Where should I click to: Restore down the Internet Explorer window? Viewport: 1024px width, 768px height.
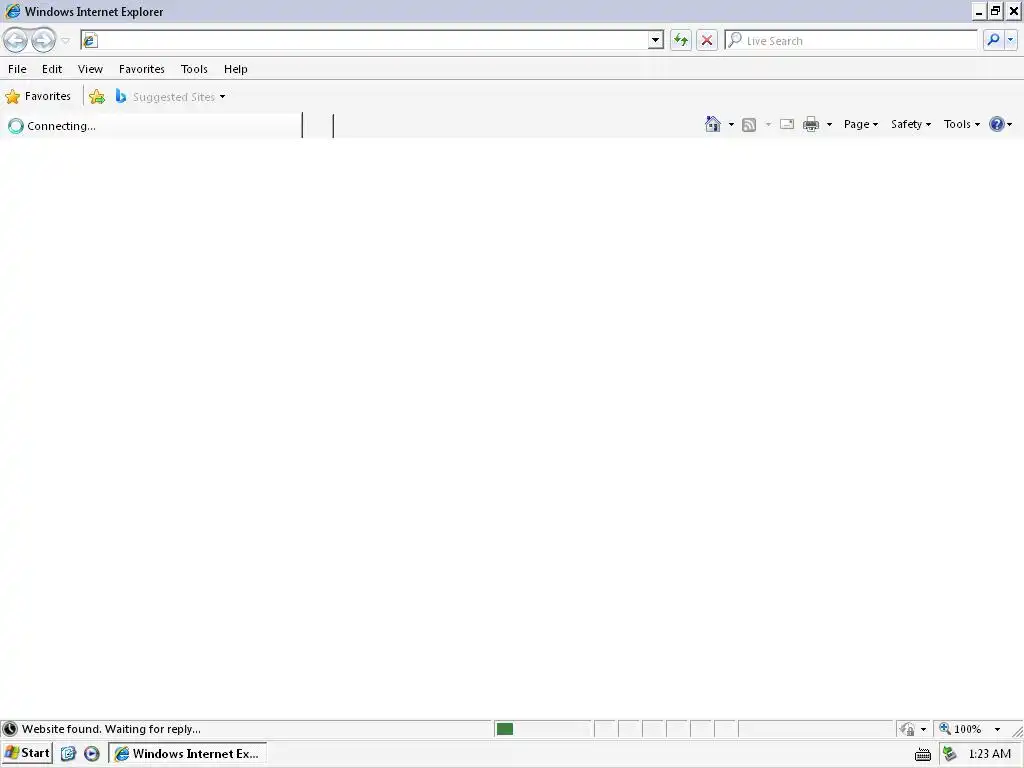[x=996, y=11]
